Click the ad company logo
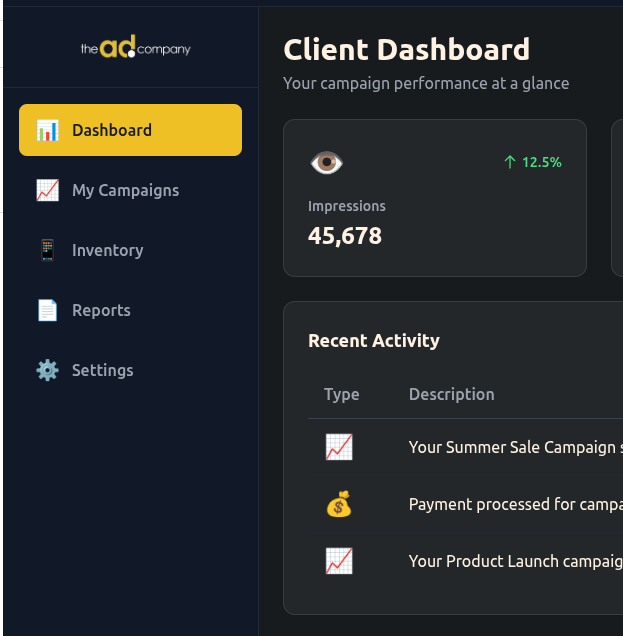This screenshot has height=636, width=623. tap(135, 48)
